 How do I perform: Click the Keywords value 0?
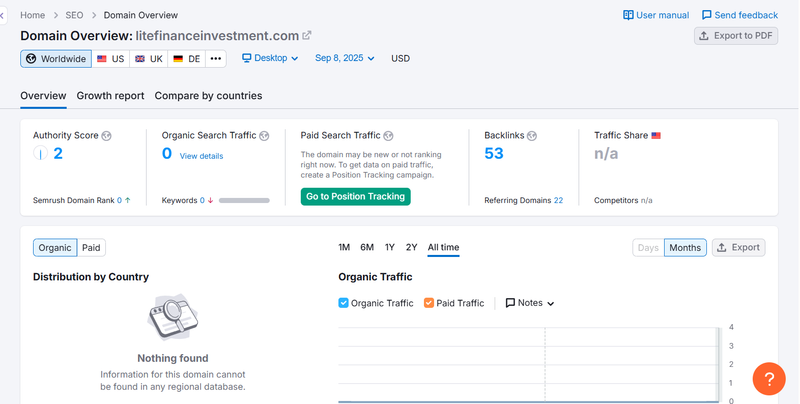tap(202, 200)
